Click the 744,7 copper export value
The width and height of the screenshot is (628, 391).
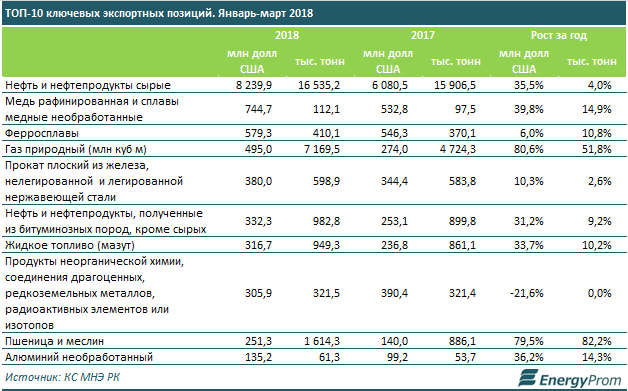(259, 109)
